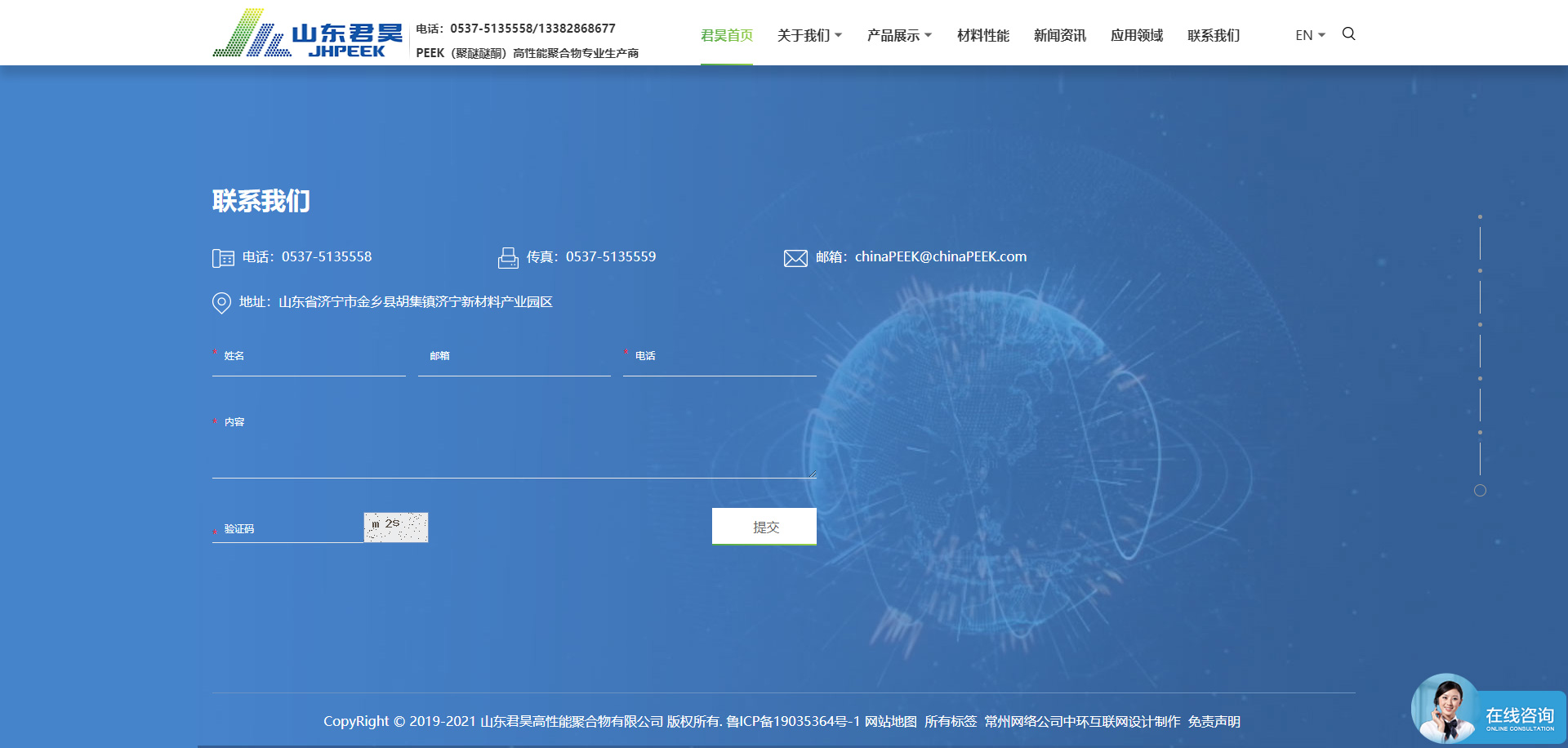The image size is (1568, 748).
Task: Open the online consultation chat widget
Action: click(x=1489, y=710)
